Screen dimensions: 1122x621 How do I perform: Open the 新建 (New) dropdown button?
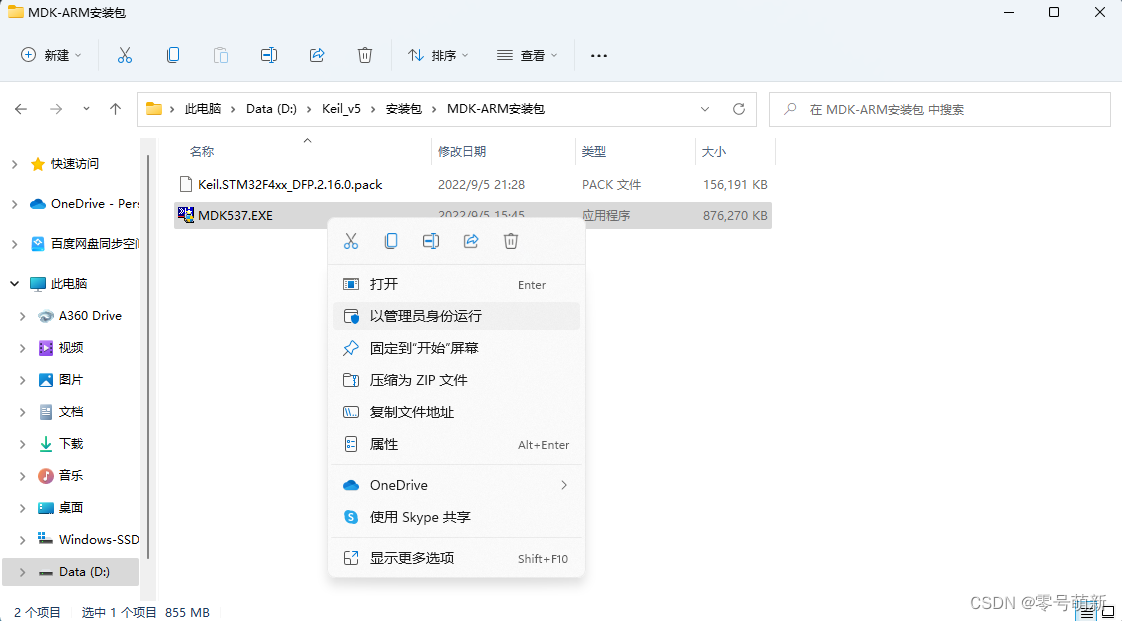point(52,55)
